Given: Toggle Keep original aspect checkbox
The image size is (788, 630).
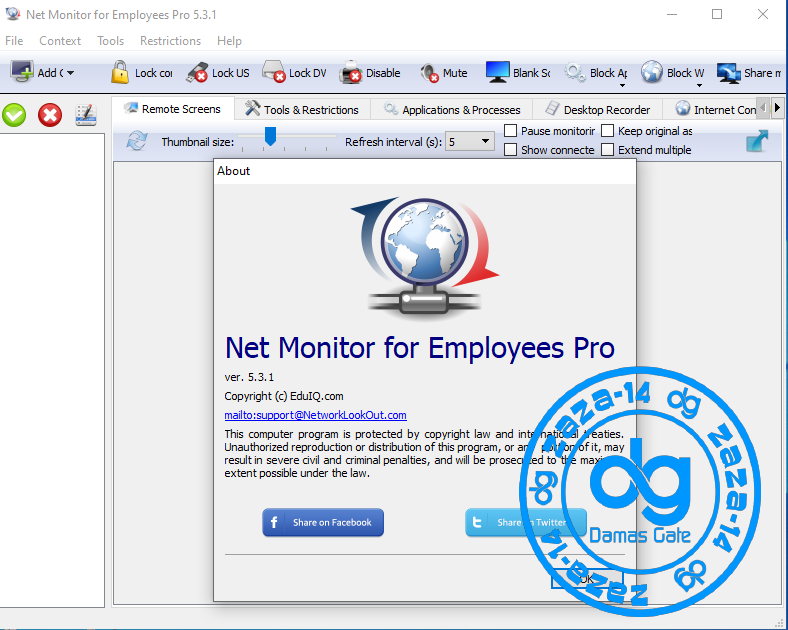Looking at the screenshot, I should click(608, 131).
